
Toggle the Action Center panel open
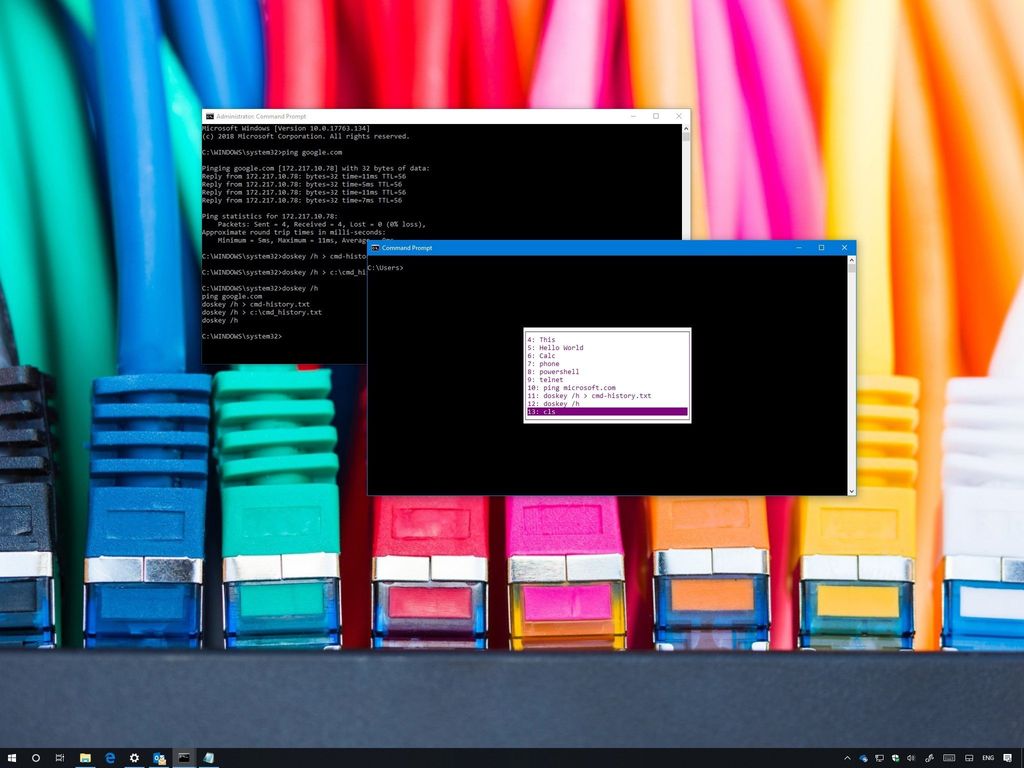click(x=1008, y=758)
